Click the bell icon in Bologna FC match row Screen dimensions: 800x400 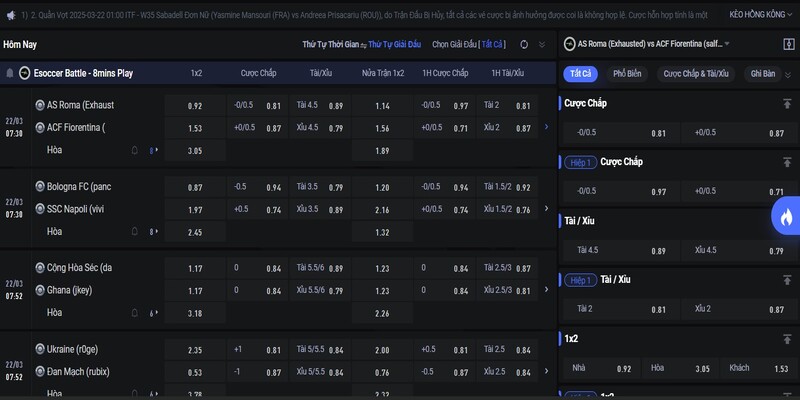135,231
